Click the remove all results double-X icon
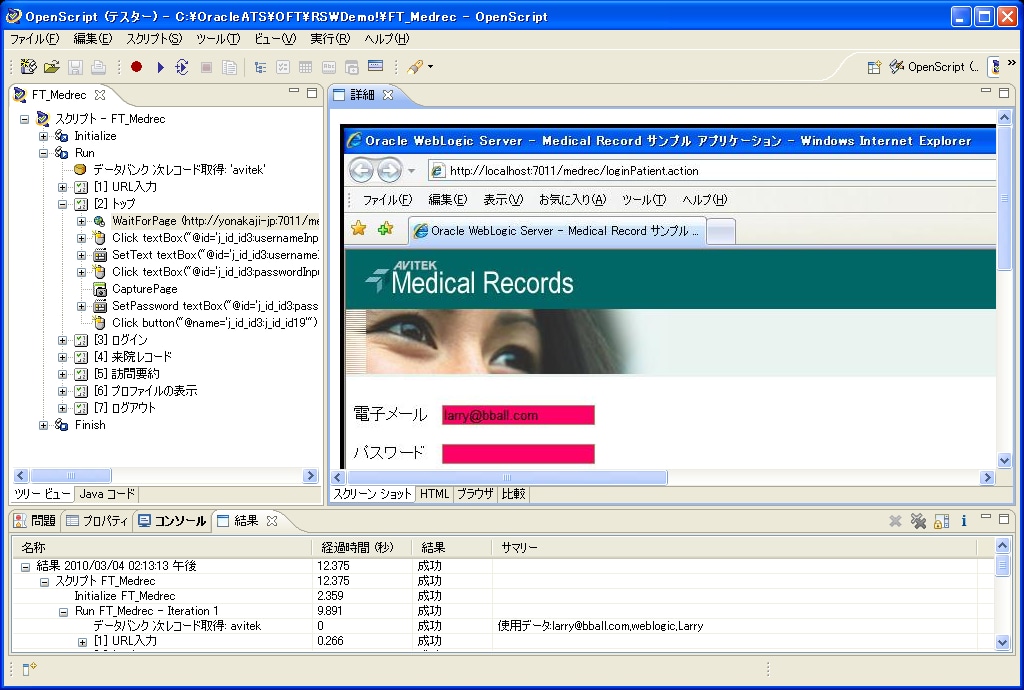The height and width of the screenshot is (690, 1024). pyautogui.click(x=918, y=520)
